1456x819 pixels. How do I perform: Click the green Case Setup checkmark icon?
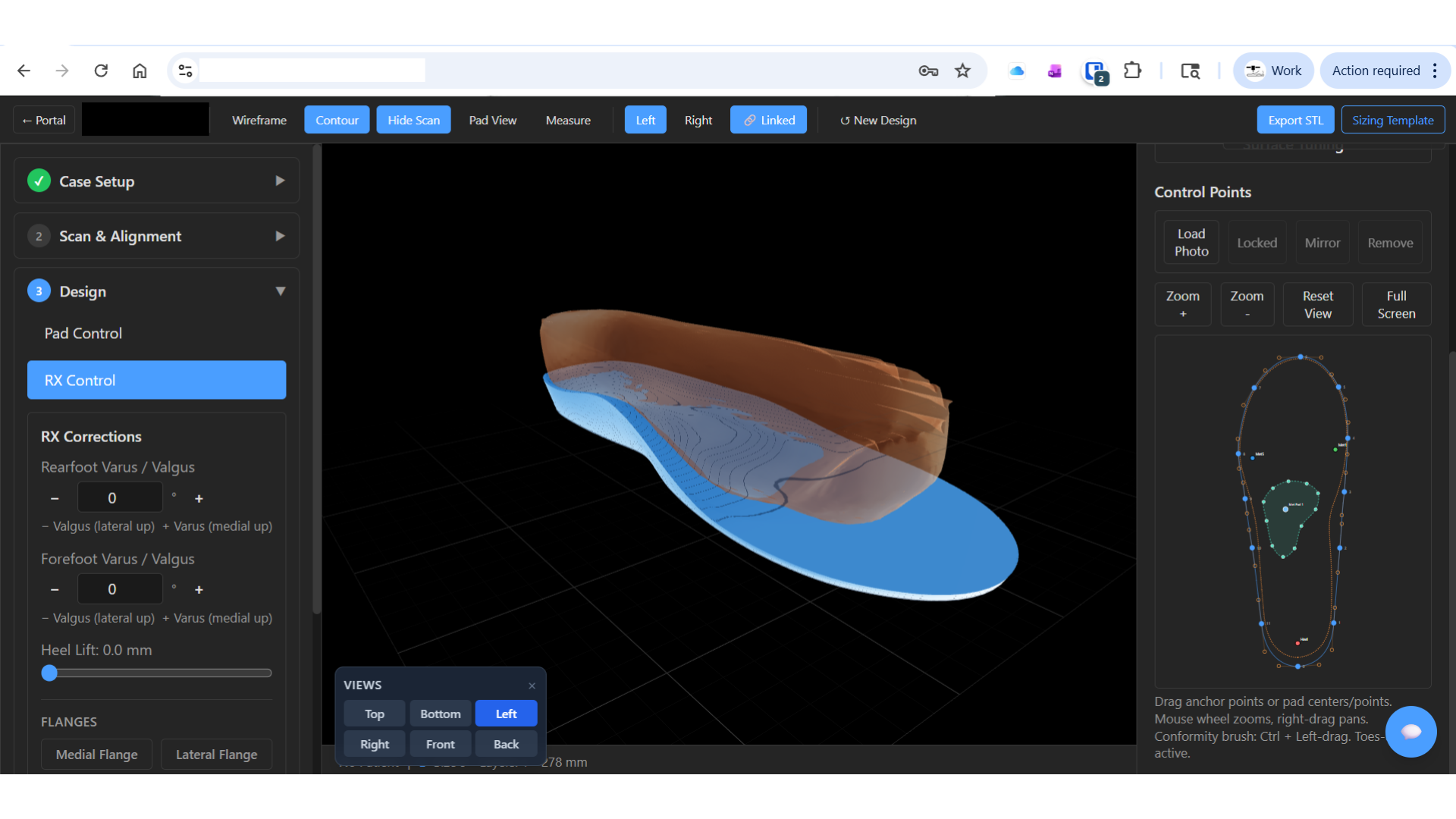point(39,180)
